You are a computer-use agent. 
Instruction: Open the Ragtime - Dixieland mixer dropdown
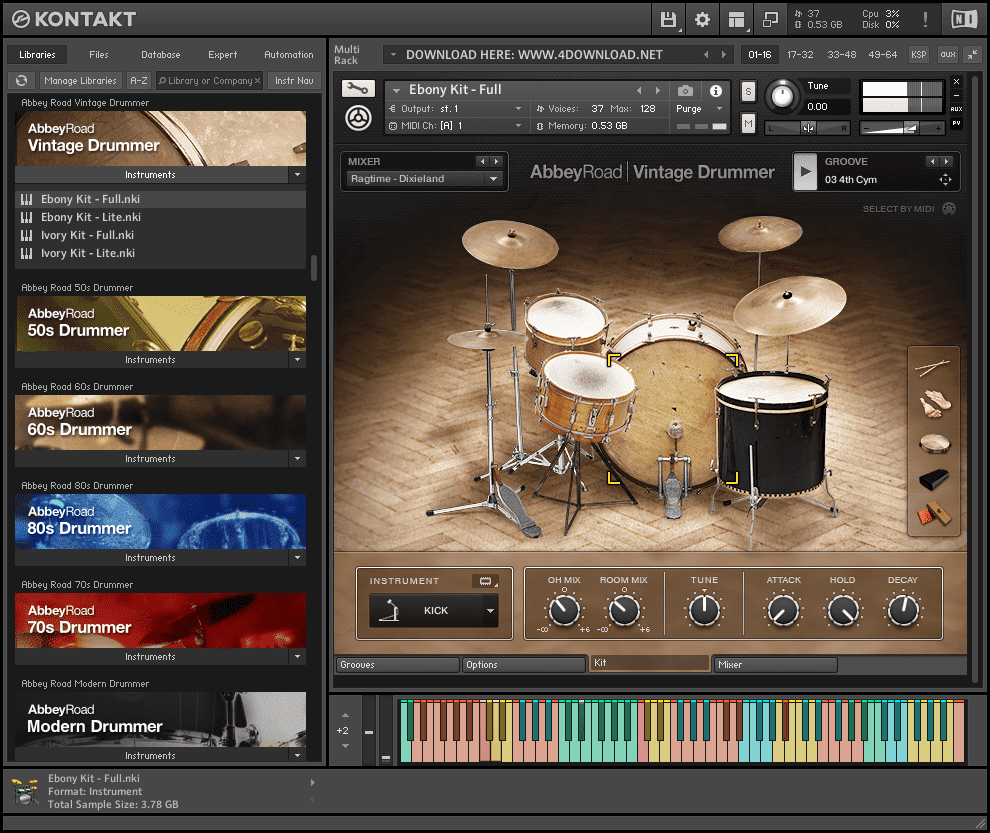(423, 179)
